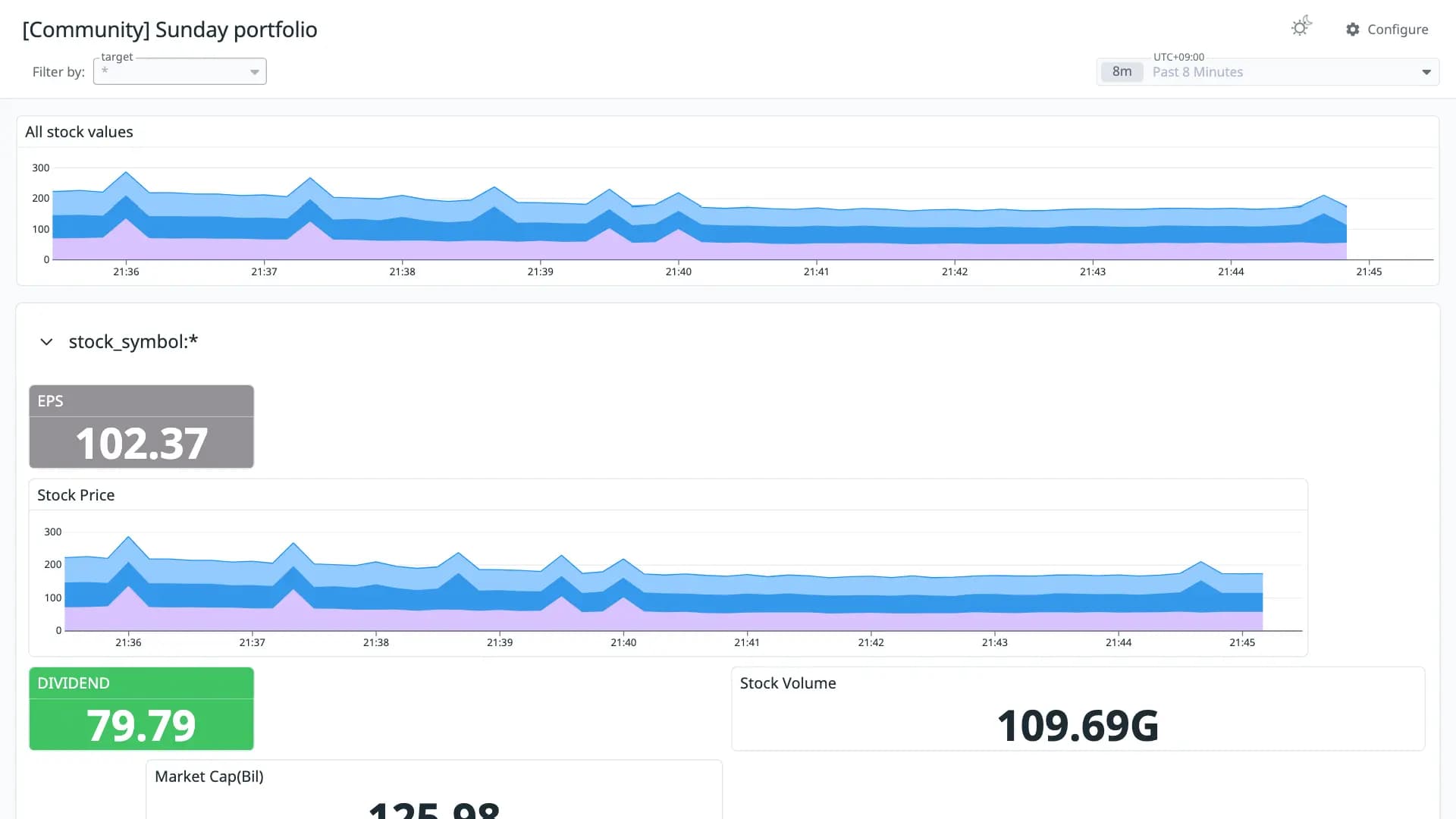Click the 21:40 tick in All stock values chart
The height and width of the screenshot is (819, 1456).
[x=678, y=271]
